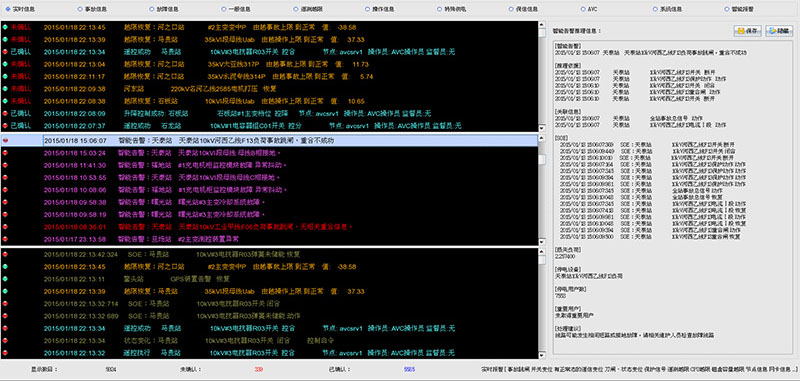800x381 pixels.
Task: Click the green dot on the 22:13:11 GPS装置告警 row
Action: (5, 279)
